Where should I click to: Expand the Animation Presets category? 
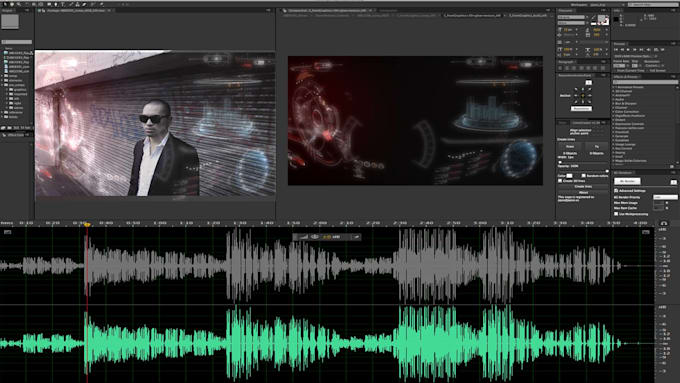tap(614, 87)
